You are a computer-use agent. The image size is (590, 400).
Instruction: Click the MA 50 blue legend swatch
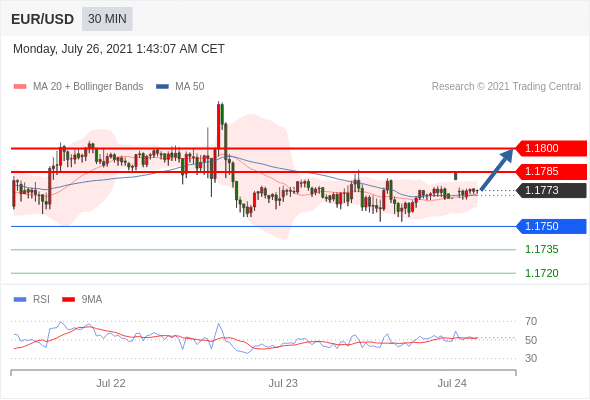(x=162, y=87)
